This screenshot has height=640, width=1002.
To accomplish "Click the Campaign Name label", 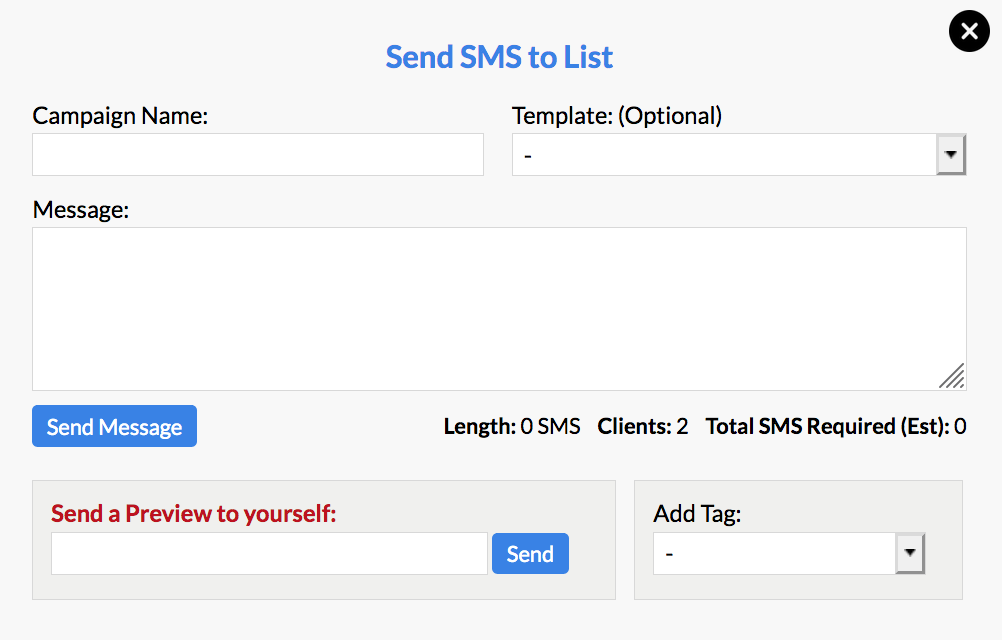I will tap(120, 116).
